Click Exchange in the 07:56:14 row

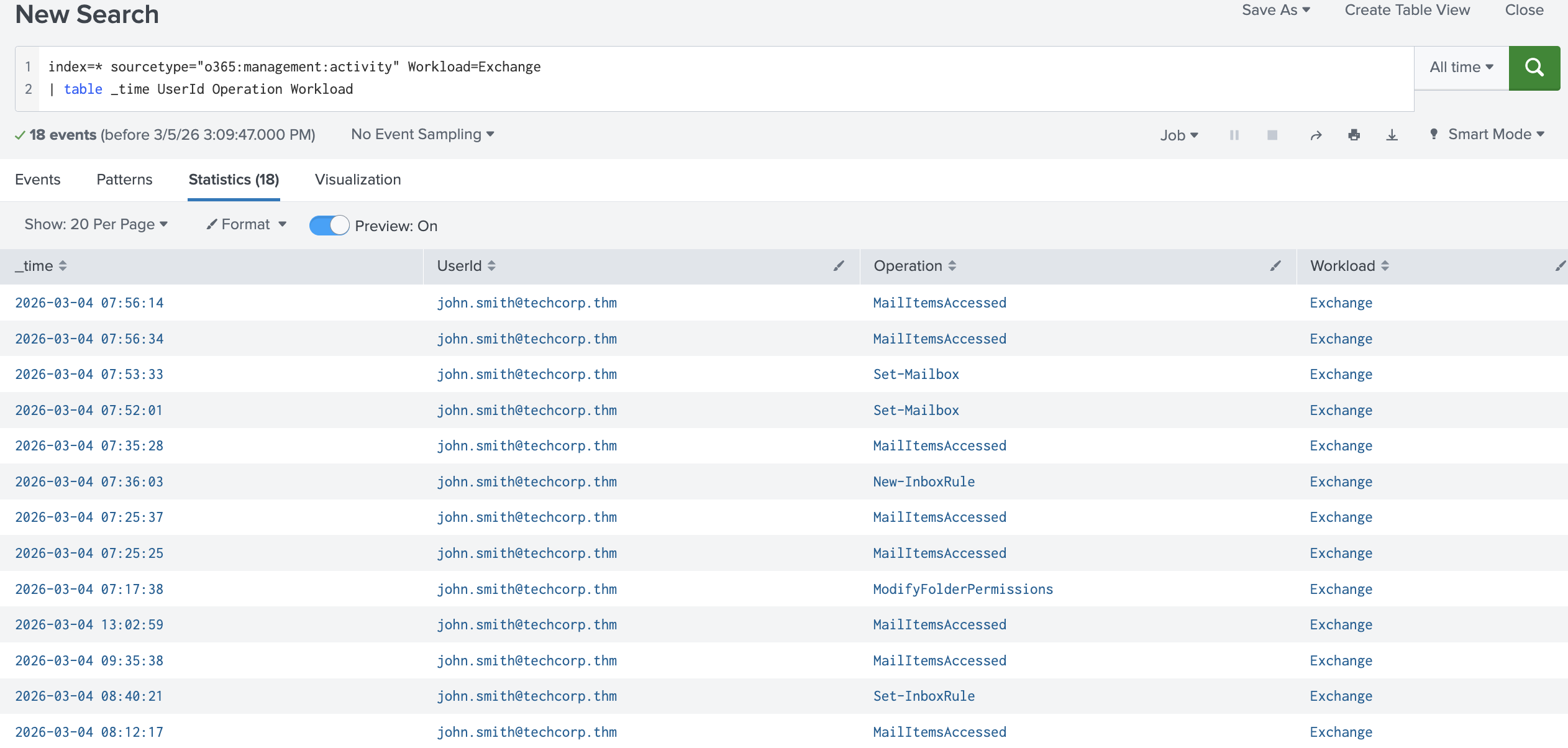coord(1341,303)
